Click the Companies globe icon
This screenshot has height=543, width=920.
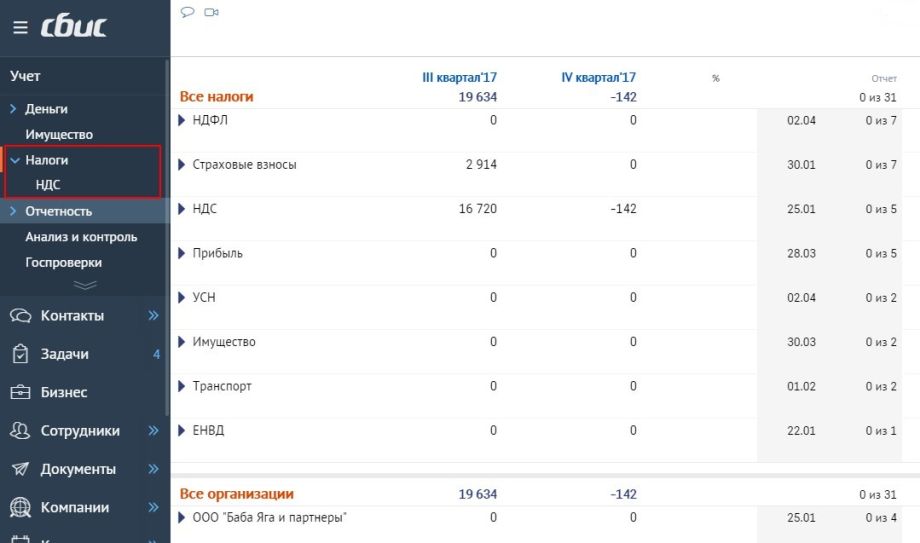[20, 507]
